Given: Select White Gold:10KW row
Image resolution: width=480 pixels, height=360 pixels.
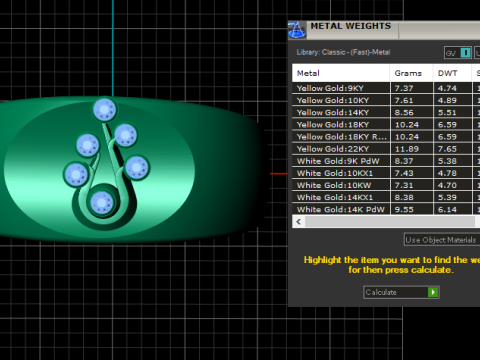Looking at the screenshot, I should [386, 185].
